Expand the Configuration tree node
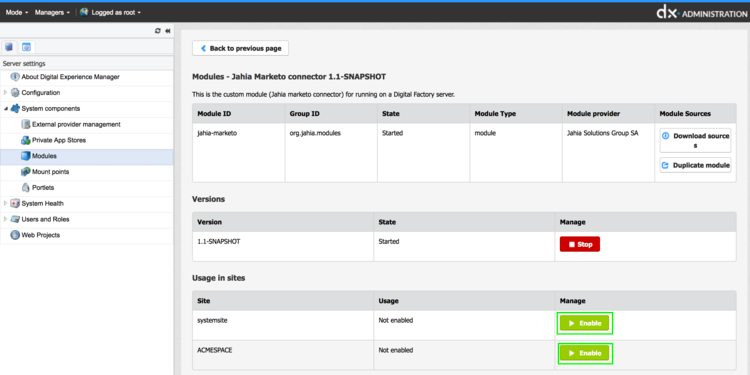This screenshot has width=750, height=375. coord(6,92)
